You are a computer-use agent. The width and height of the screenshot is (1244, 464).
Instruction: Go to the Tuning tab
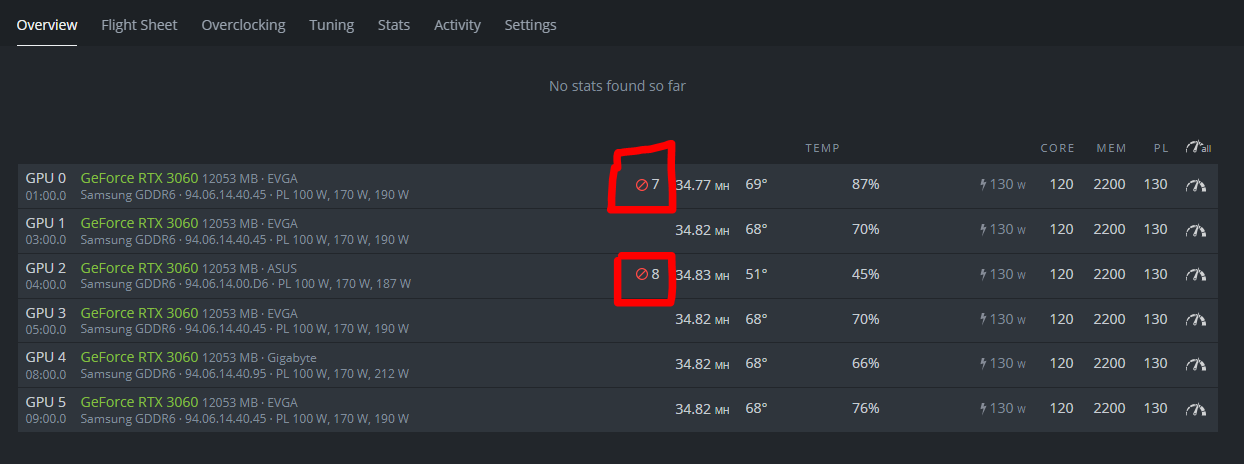pos(331,25)
